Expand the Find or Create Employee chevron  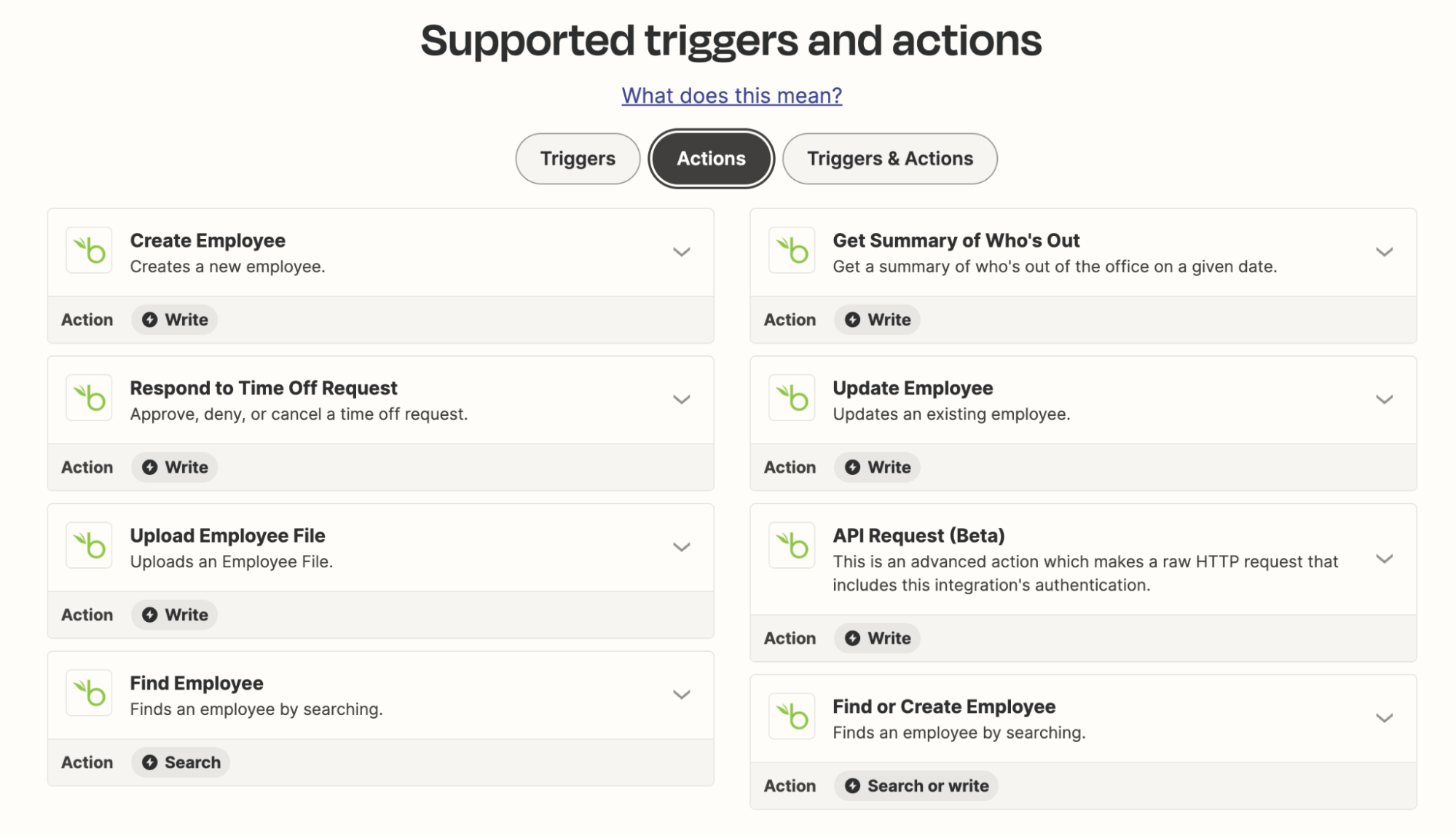pos(1385,718)
